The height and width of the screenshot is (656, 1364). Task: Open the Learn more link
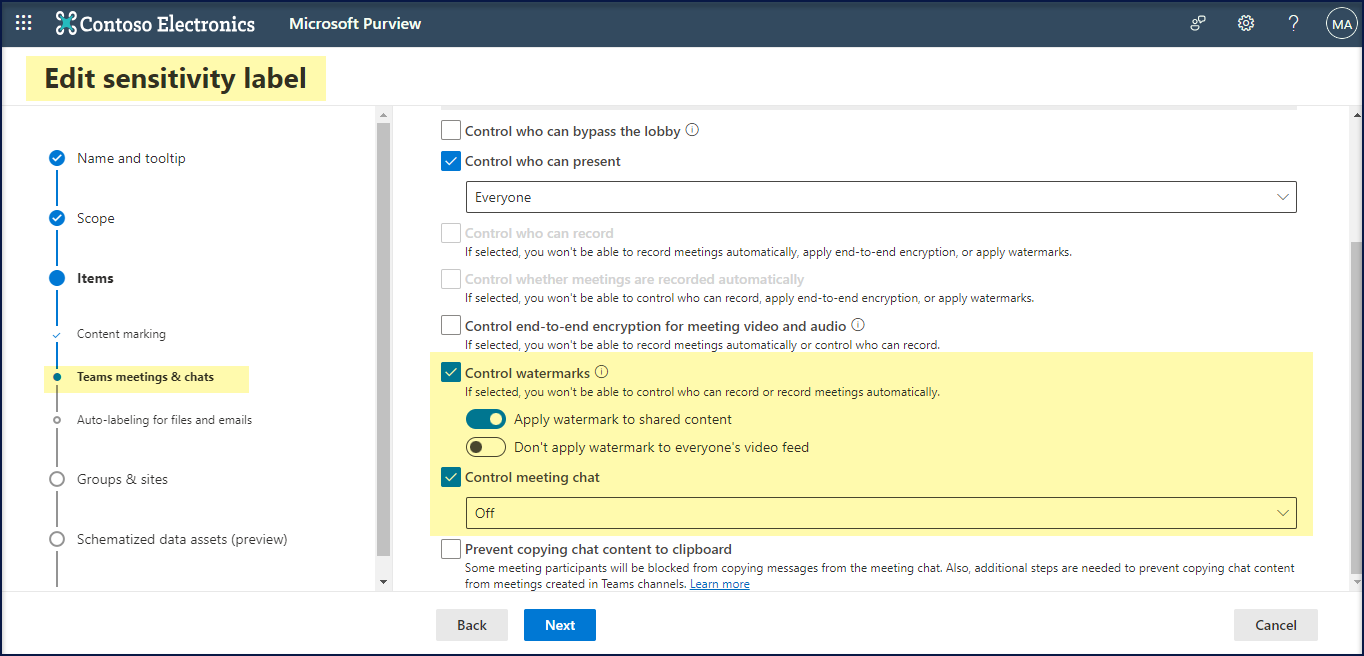(x=719, y=584)
